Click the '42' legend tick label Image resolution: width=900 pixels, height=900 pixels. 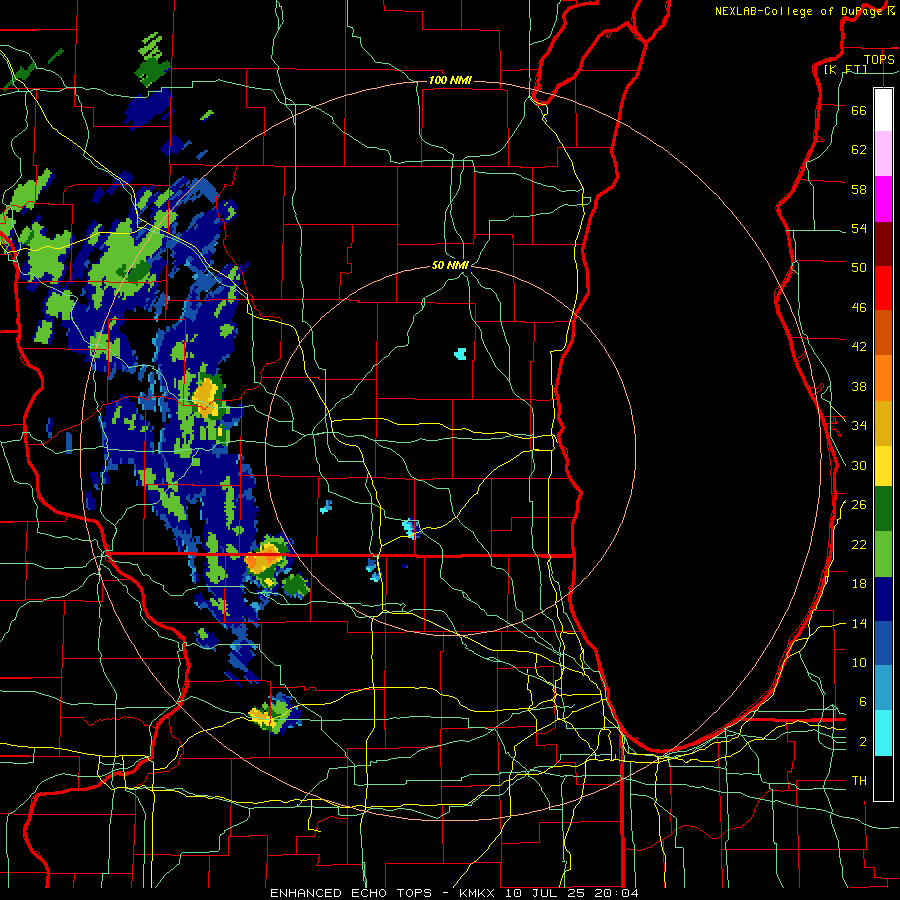click(x=859, y=347)
